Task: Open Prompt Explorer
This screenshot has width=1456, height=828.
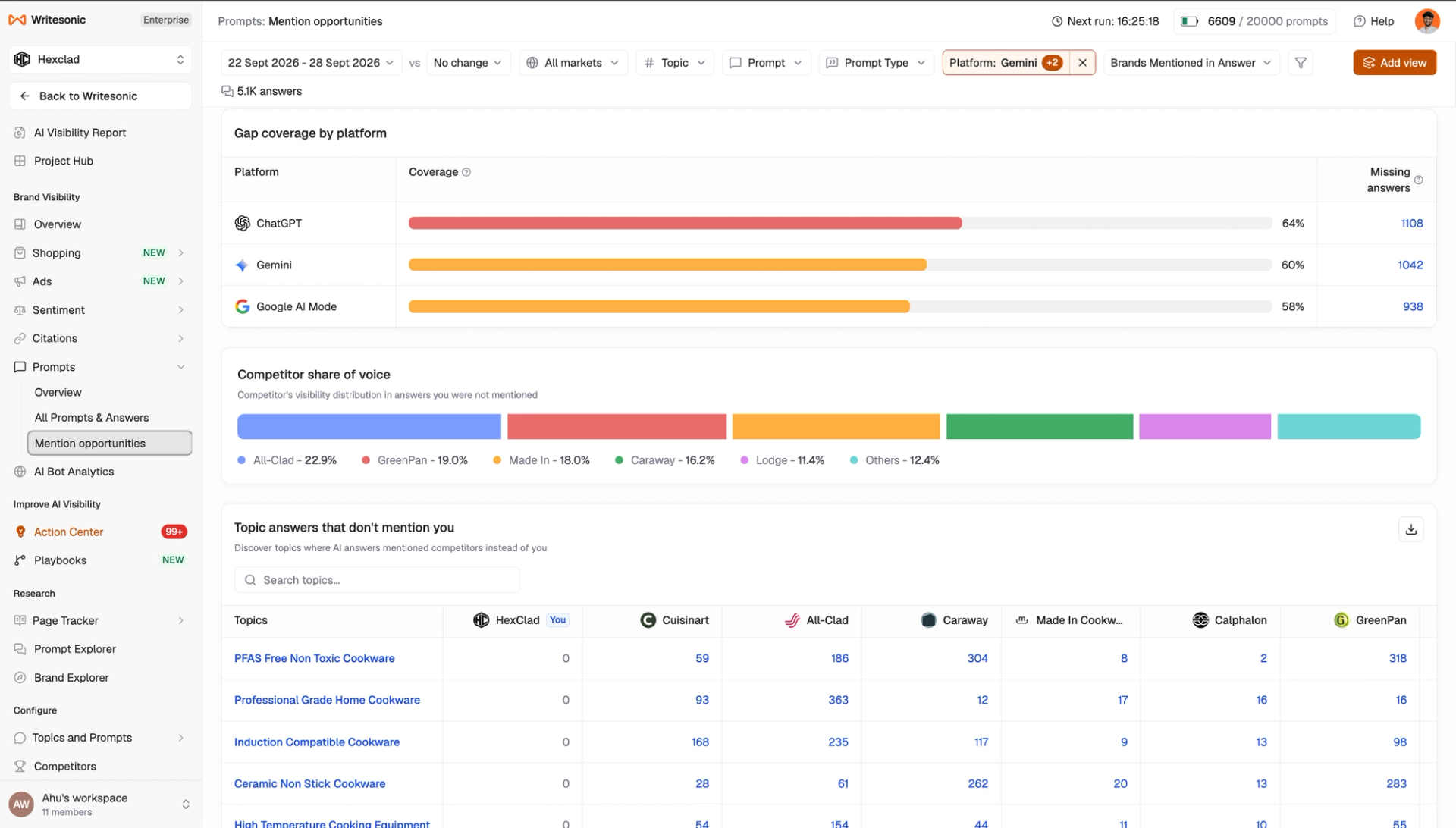Action: point(74,649)
